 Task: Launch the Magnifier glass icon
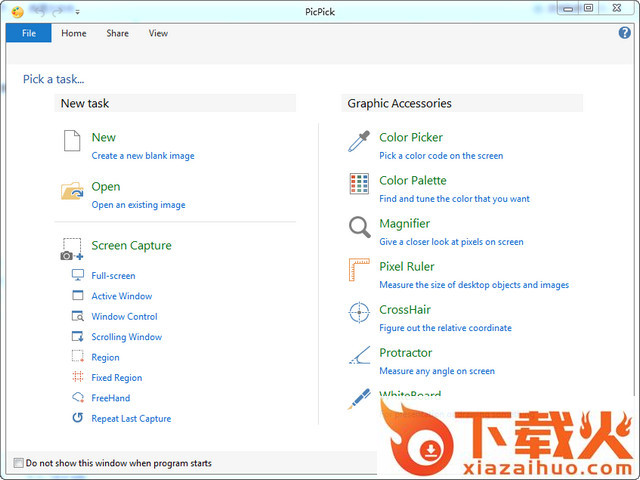(359, 227)
